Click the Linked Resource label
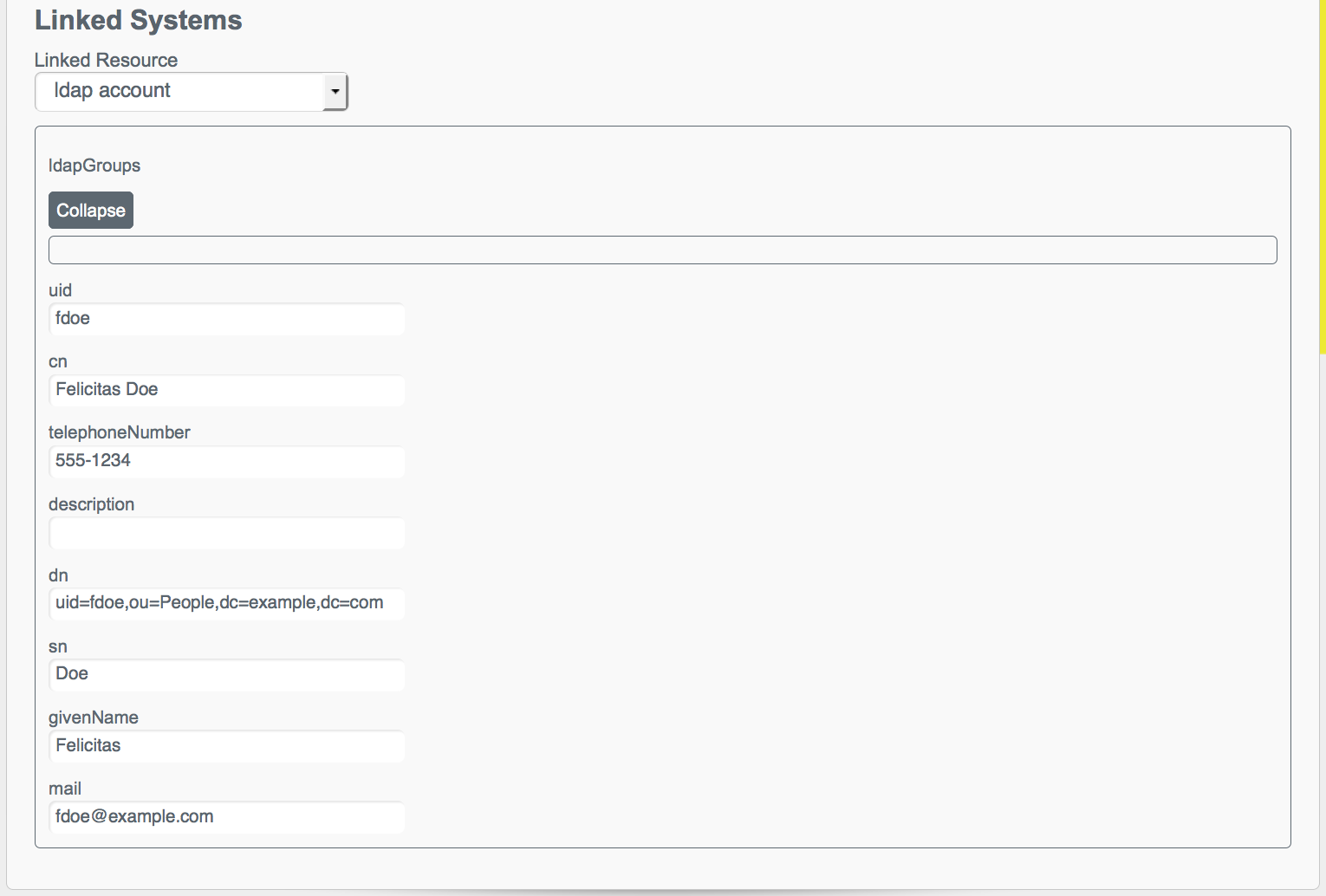 106,60
